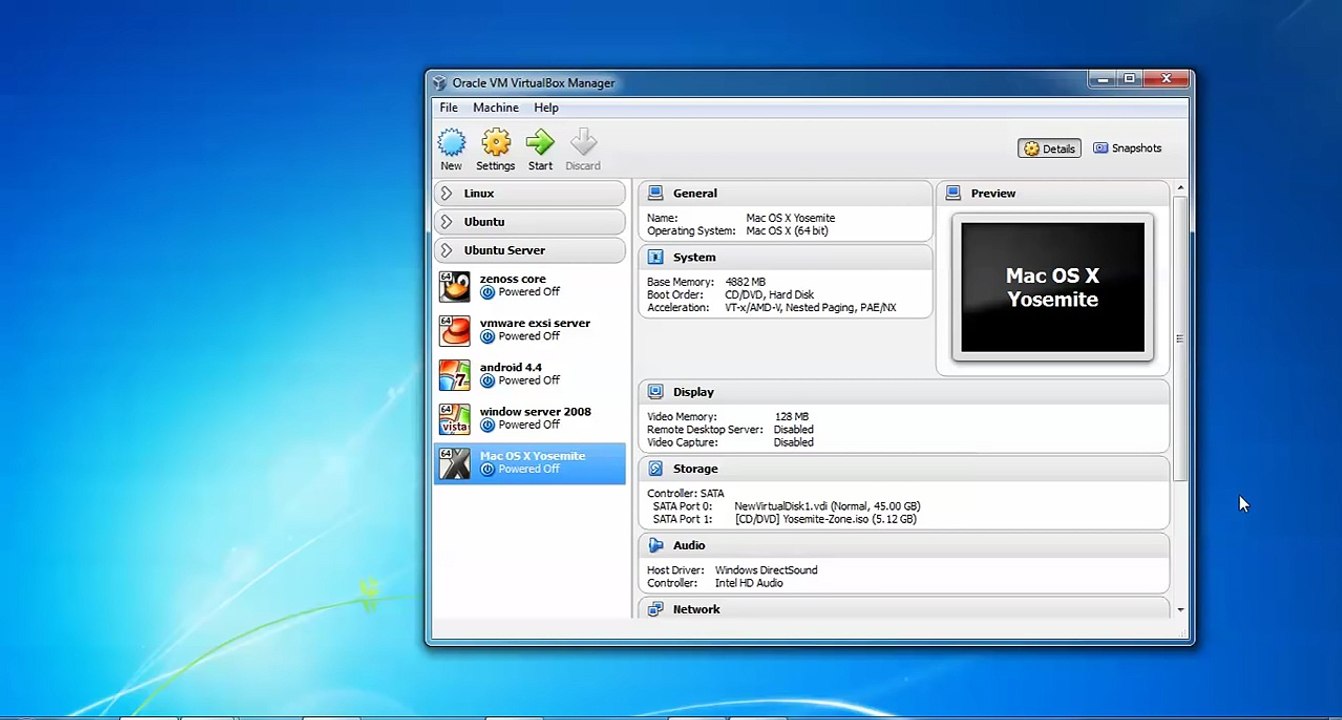
Task: Click the window server 2008 Vista icon
Action: (x=454, y=419)
